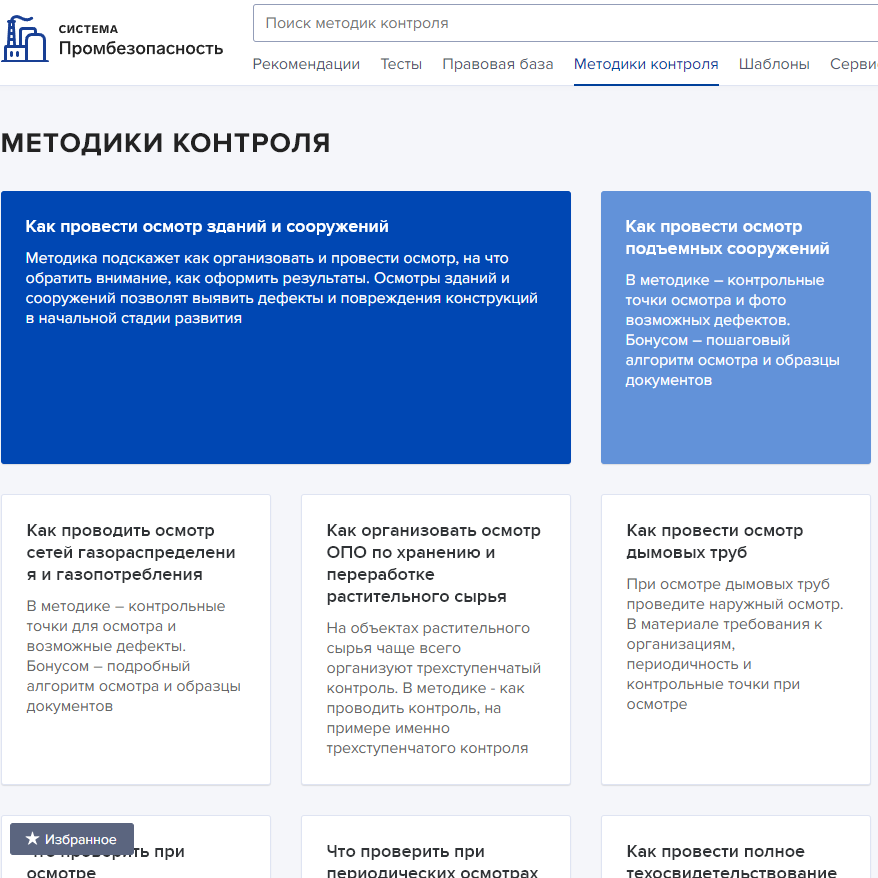The width and height of the screenshot is (878, 878).
Task: Click description 'При осмотре дымовых труб проведите'
Action: coord(735,644)
